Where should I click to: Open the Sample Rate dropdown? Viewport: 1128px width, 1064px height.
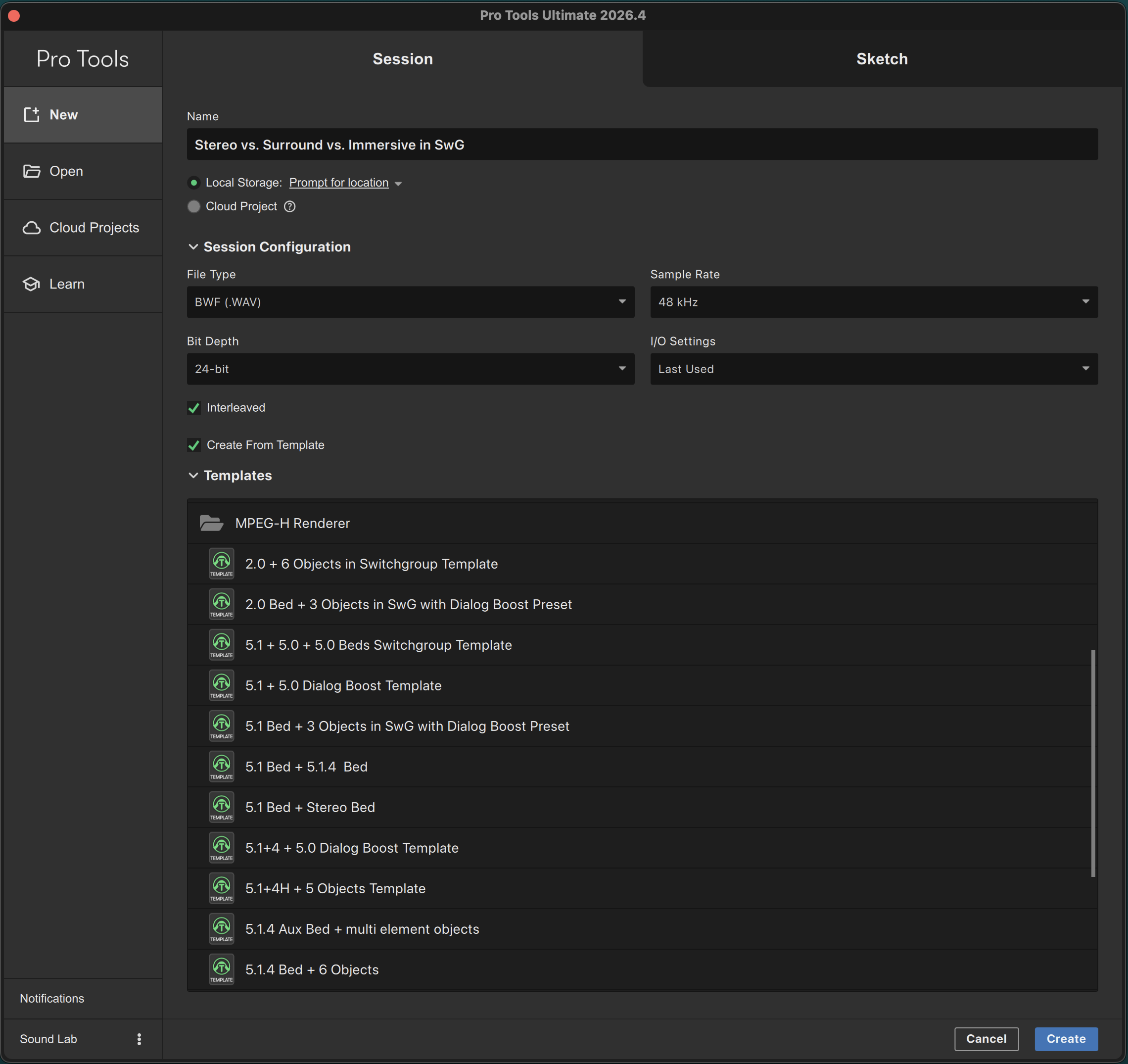pos(874,302)
